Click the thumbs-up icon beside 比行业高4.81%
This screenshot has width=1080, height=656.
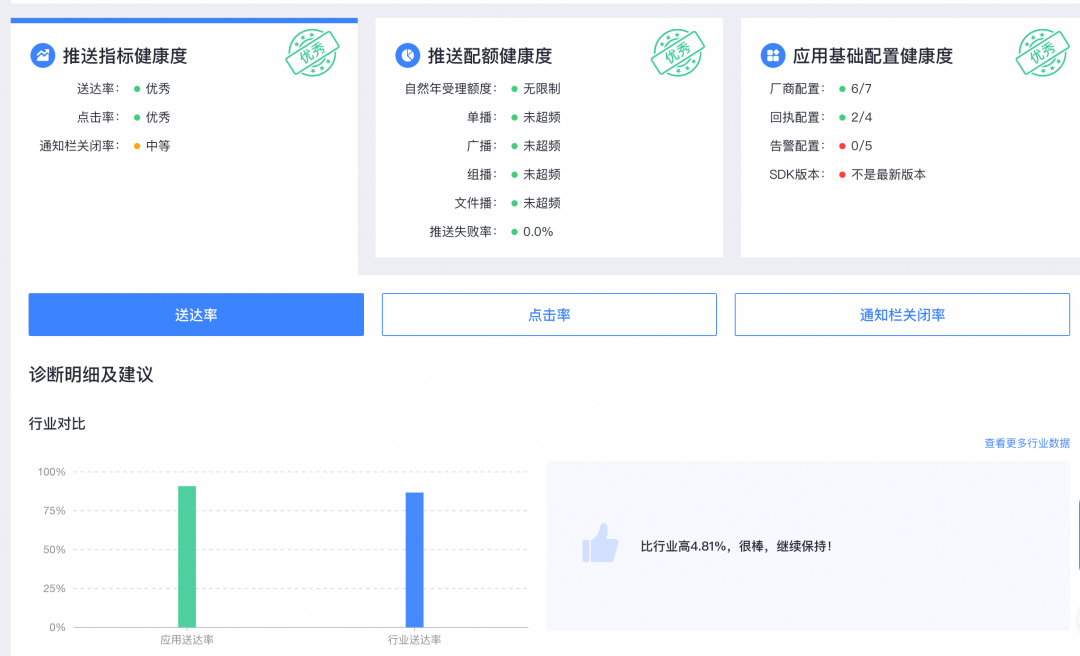pos(600,544)
